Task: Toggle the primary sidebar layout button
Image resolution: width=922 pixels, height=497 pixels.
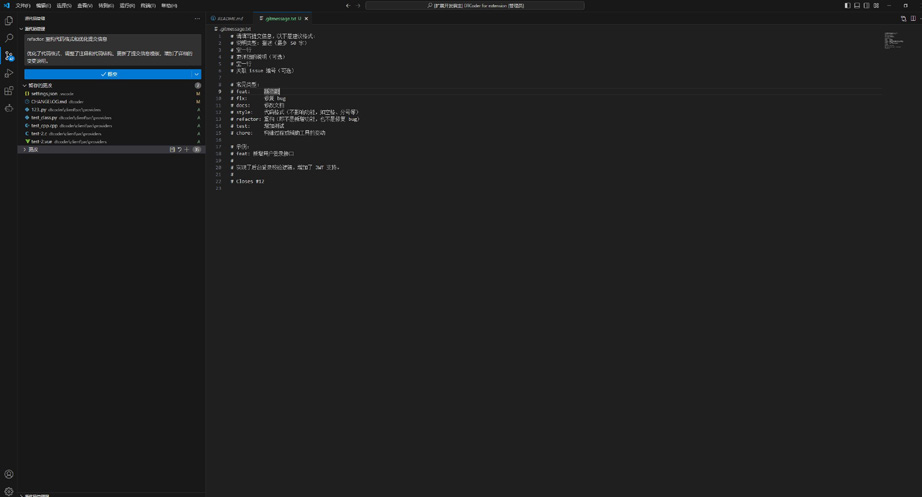Action: click(x=847, y=5)
